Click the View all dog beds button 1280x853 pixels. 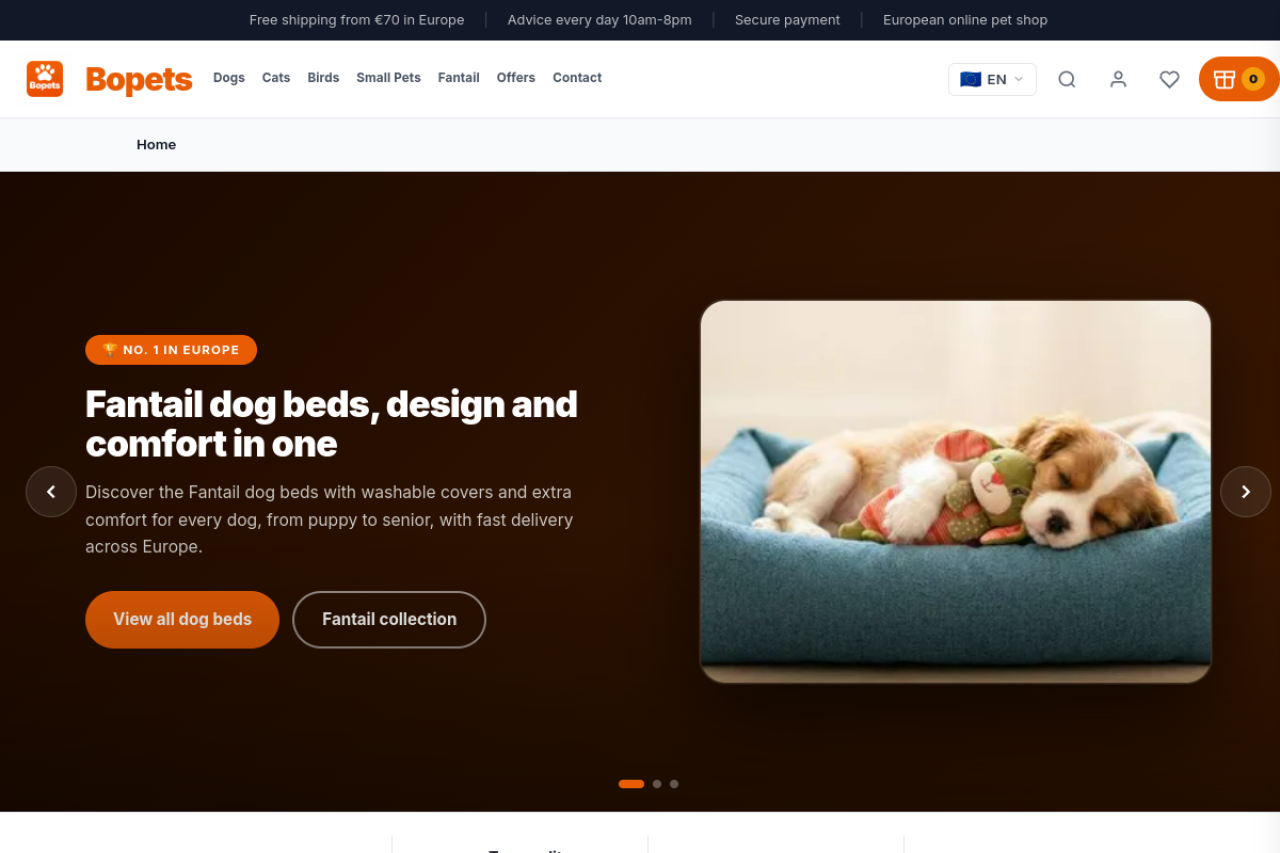[182, 619]
